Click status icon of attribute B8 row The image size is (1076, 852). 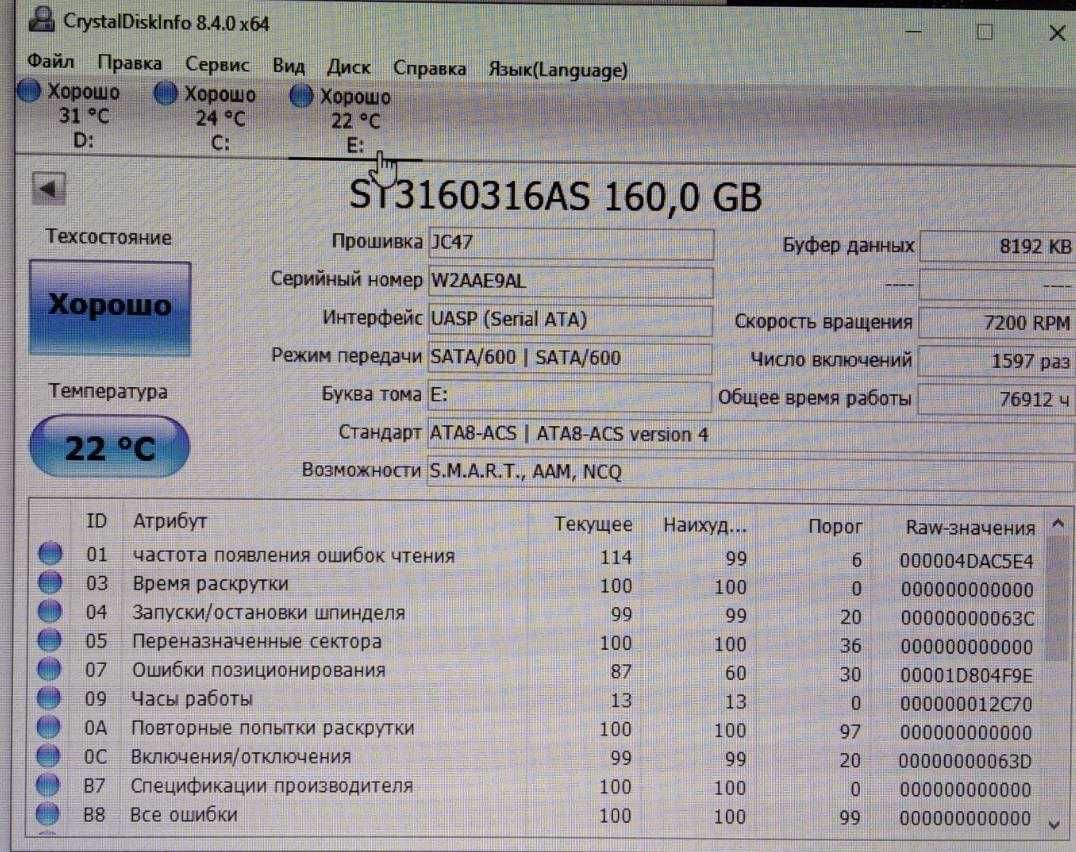click(47, 813)
